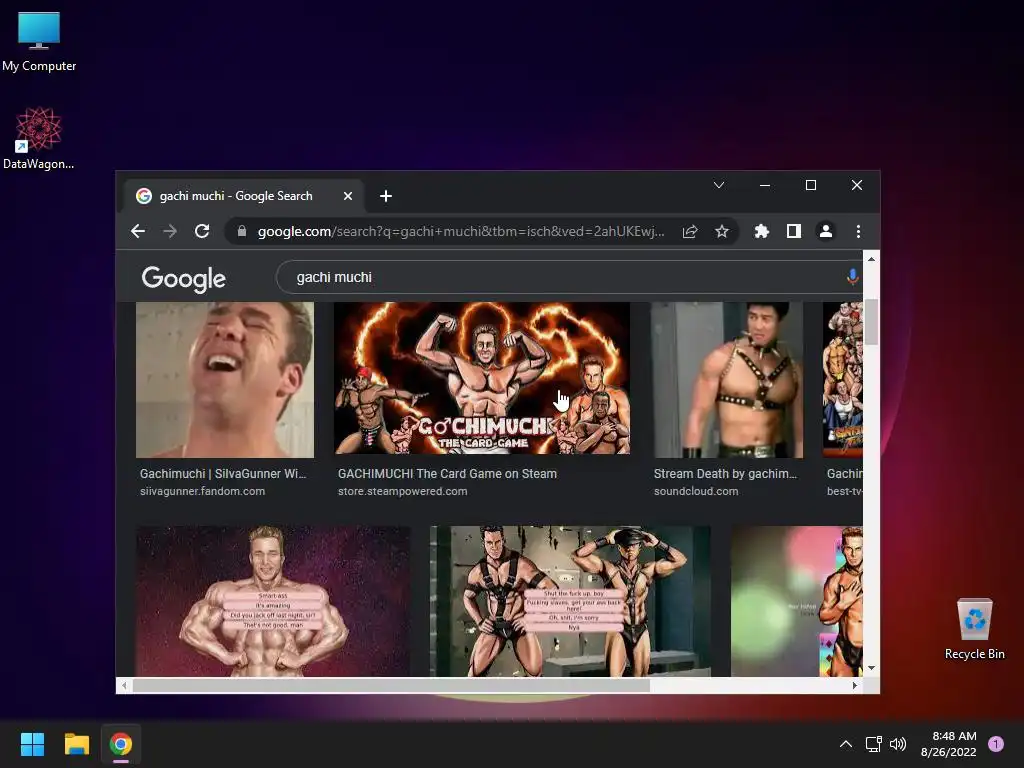
Task: Minimize the Chrome window
Action: [765, 185]
